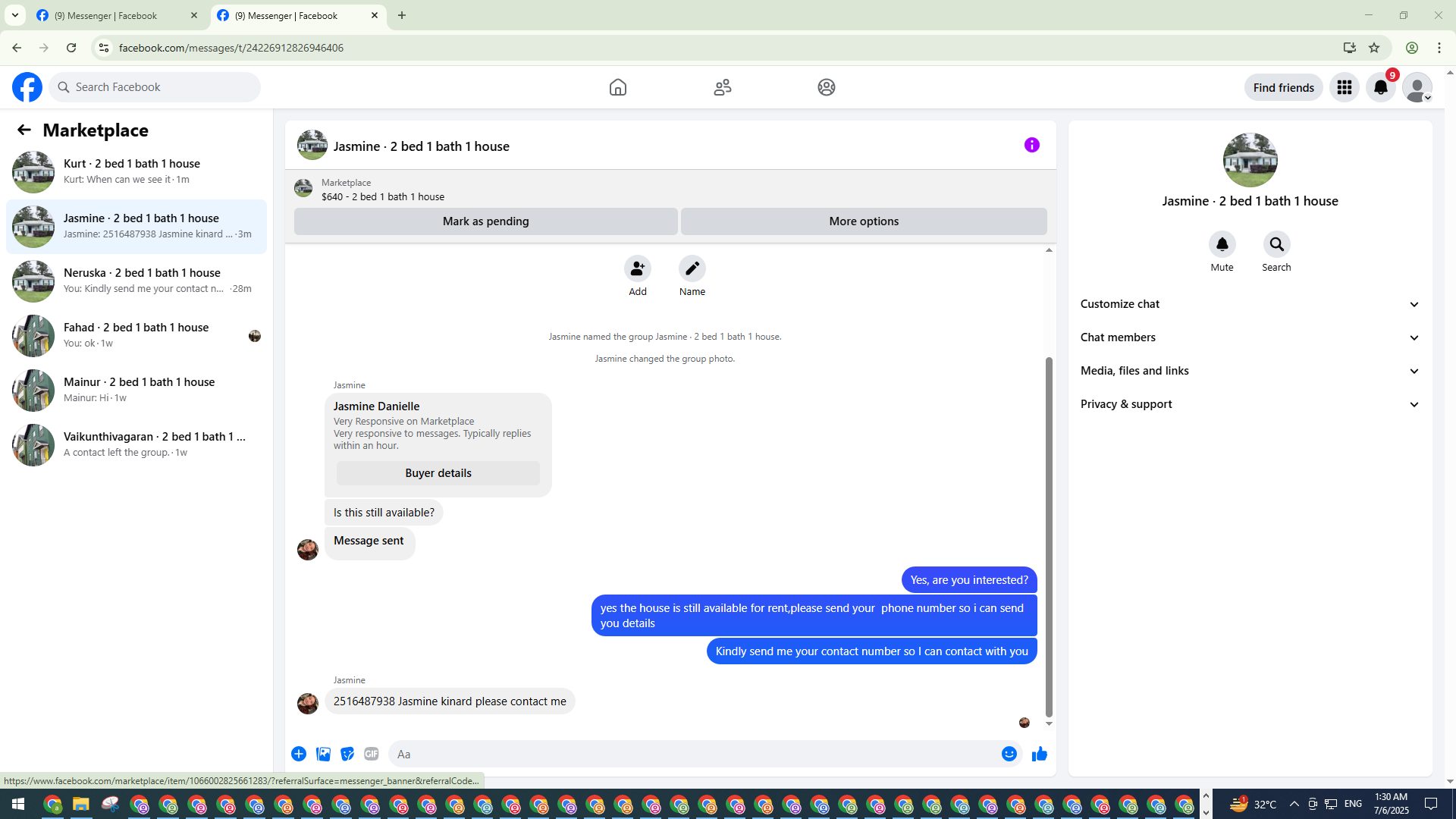
Task: Click the pencil Name icon
Action: click(692, 268)
